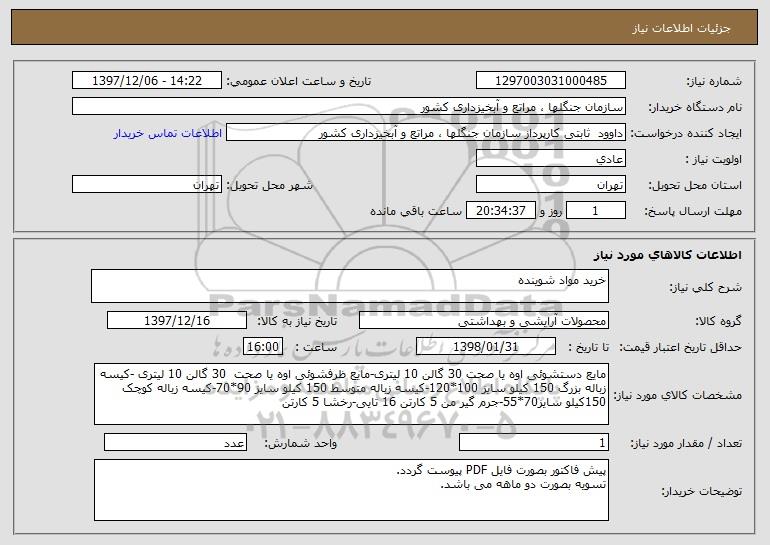Click the اولویت نیاز field showing عادی

[550, 159]
